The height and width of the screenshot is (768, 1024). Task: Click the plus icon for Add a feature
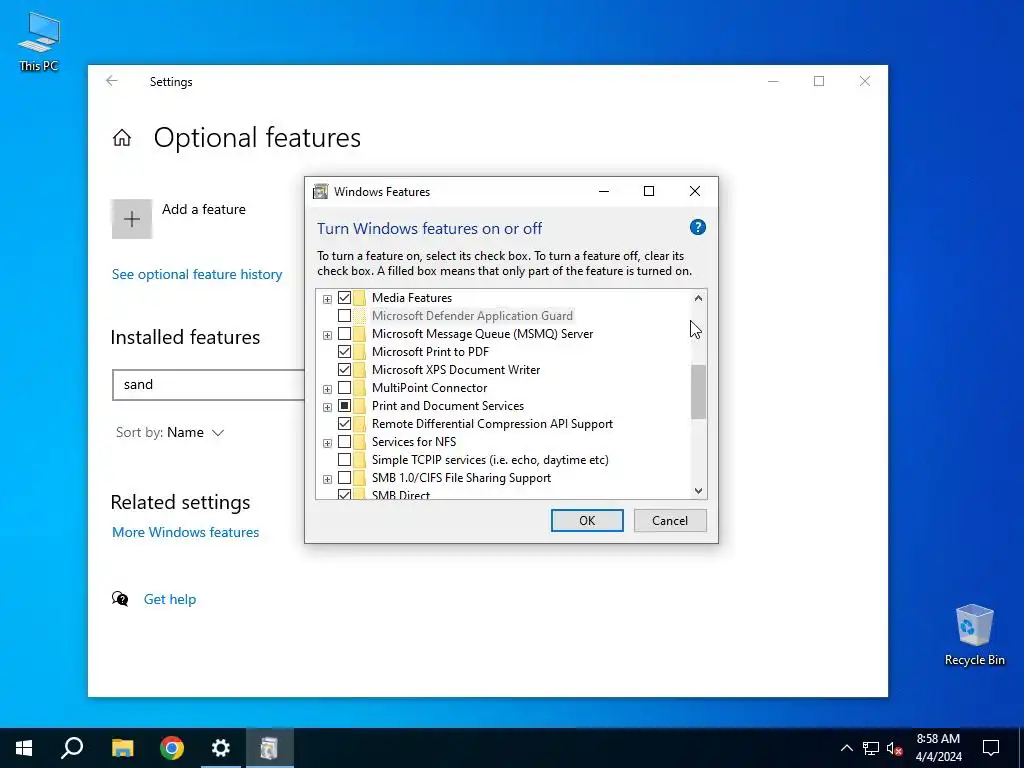click(132, 219)
